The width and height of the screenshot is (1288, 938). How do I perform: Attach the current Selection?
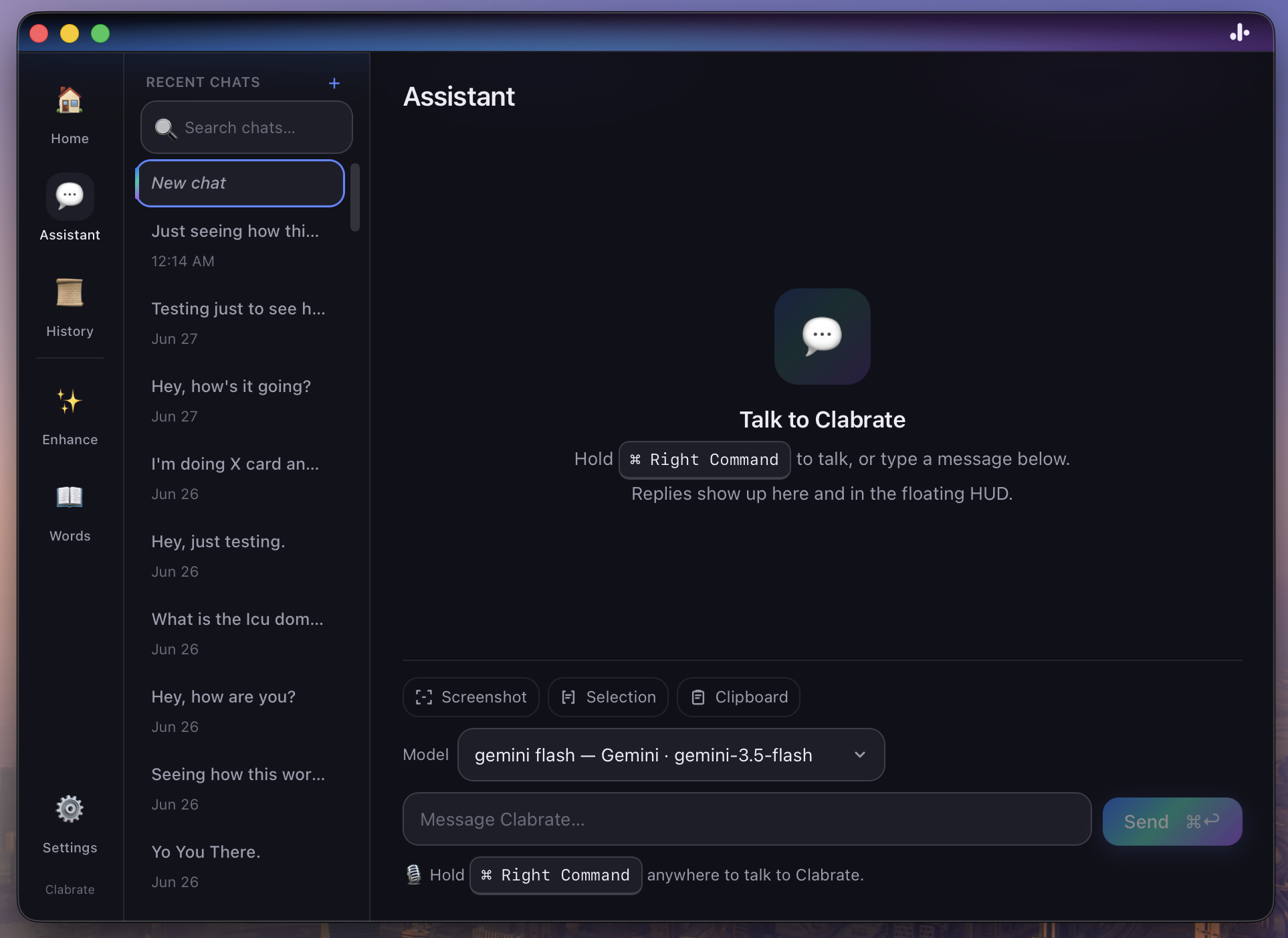pyautogui.click(x=608, y=697)
